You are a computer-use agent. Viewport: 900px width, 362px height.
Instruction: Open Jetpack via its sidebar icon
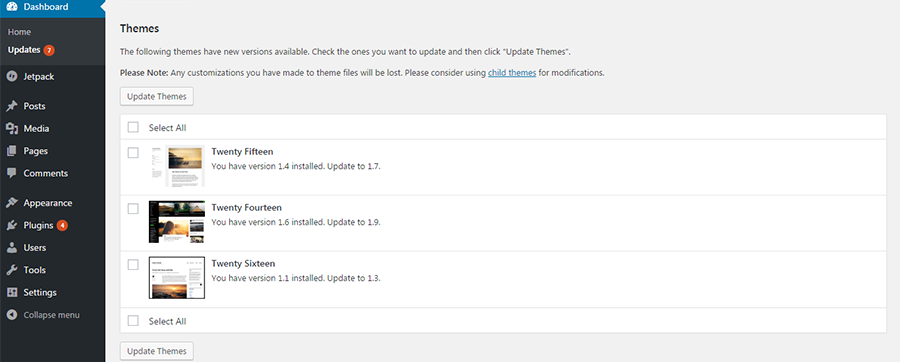11,76
